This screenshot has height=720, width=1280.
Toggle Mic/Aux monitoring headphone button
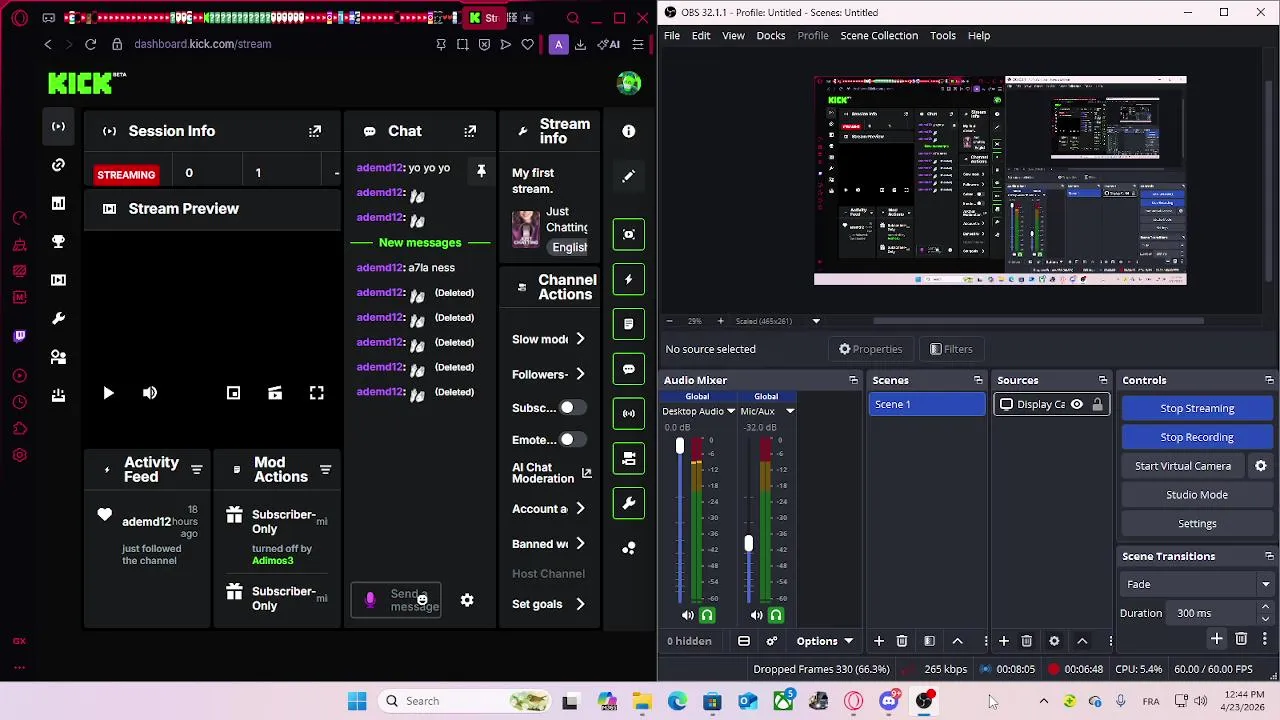(776, 616)
